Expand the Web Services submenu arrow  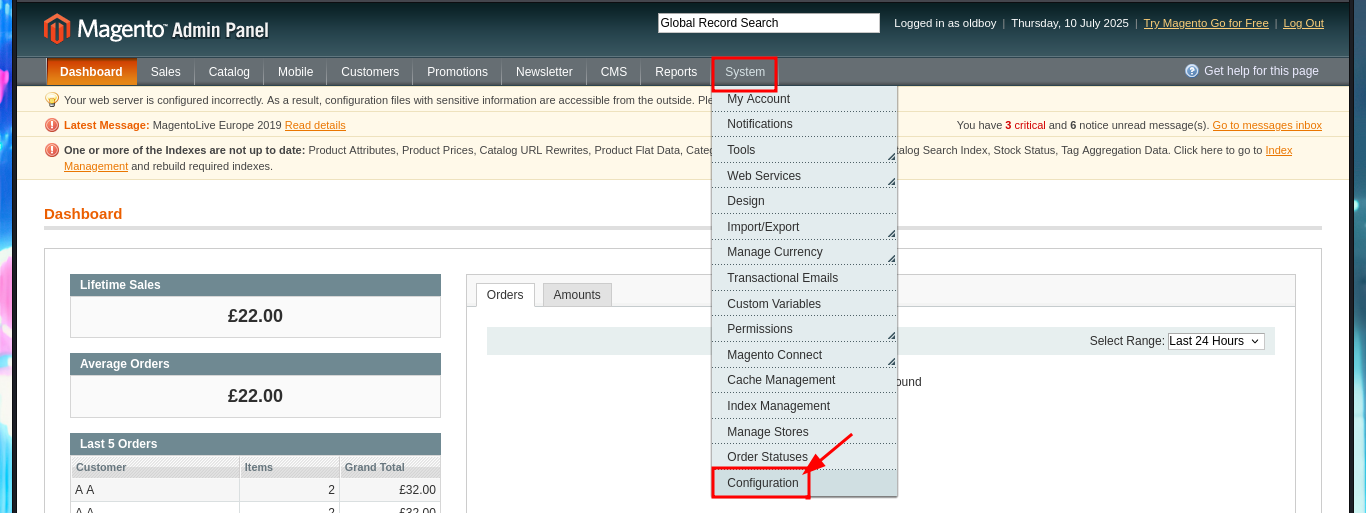pos(891,182)
